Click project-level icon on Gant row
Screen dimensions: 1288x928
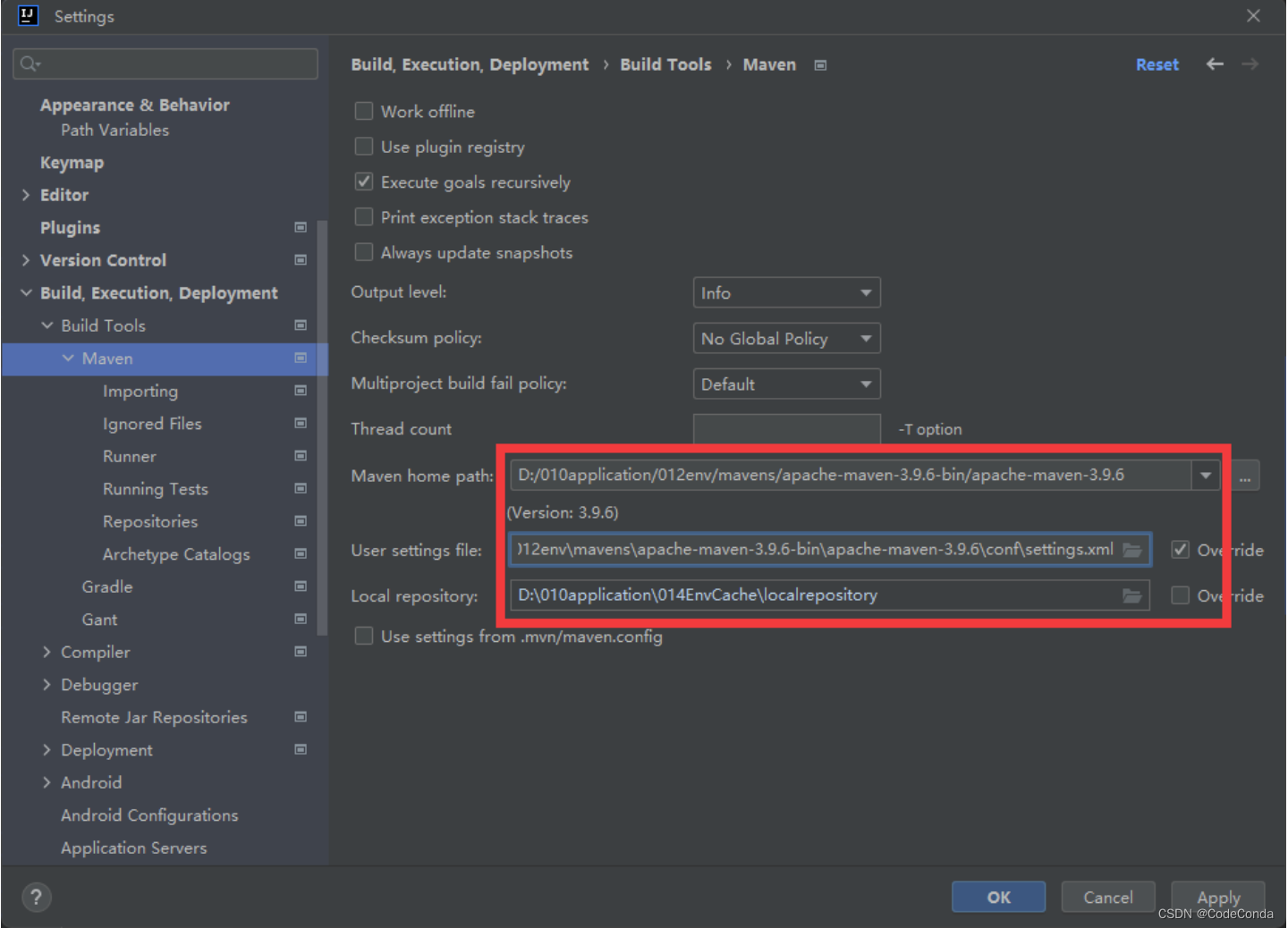click(x=301, y=619)
